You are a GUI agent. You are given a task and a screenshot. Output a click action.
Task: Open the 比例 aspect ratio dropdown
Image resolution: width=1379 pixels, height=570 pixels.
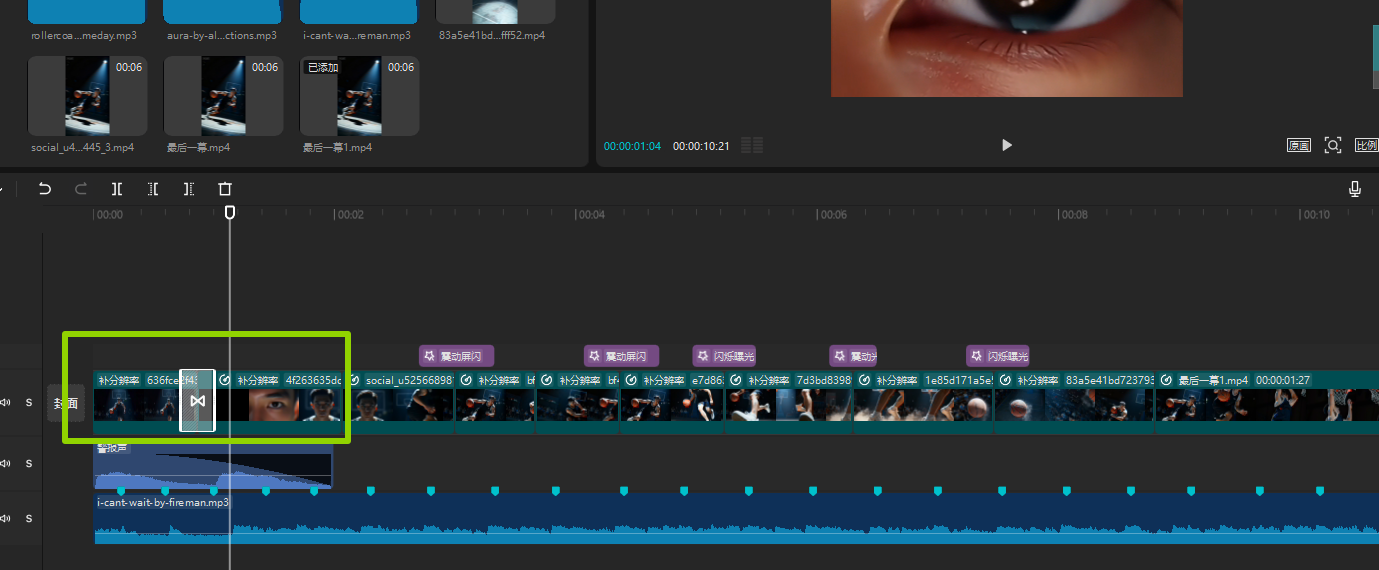(x=1366, y=145)
